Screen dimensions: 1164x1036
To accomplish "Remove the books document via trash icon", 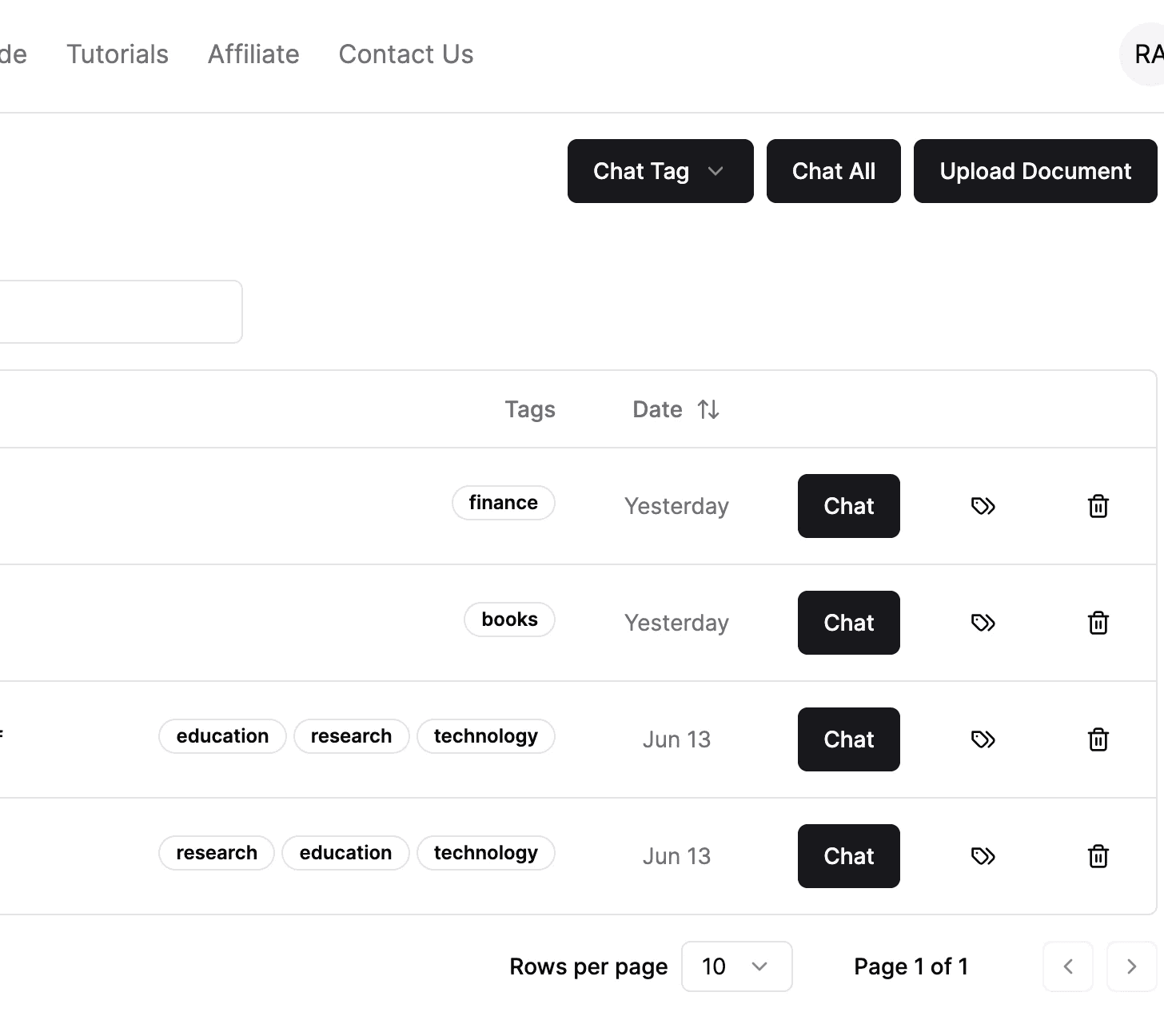I will point(1098,623).
